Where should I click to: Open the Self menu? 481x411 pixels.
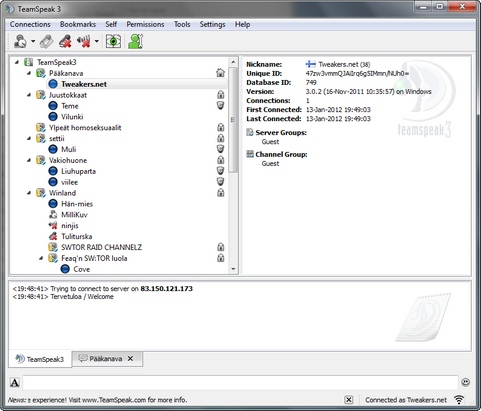coord(111,24)
